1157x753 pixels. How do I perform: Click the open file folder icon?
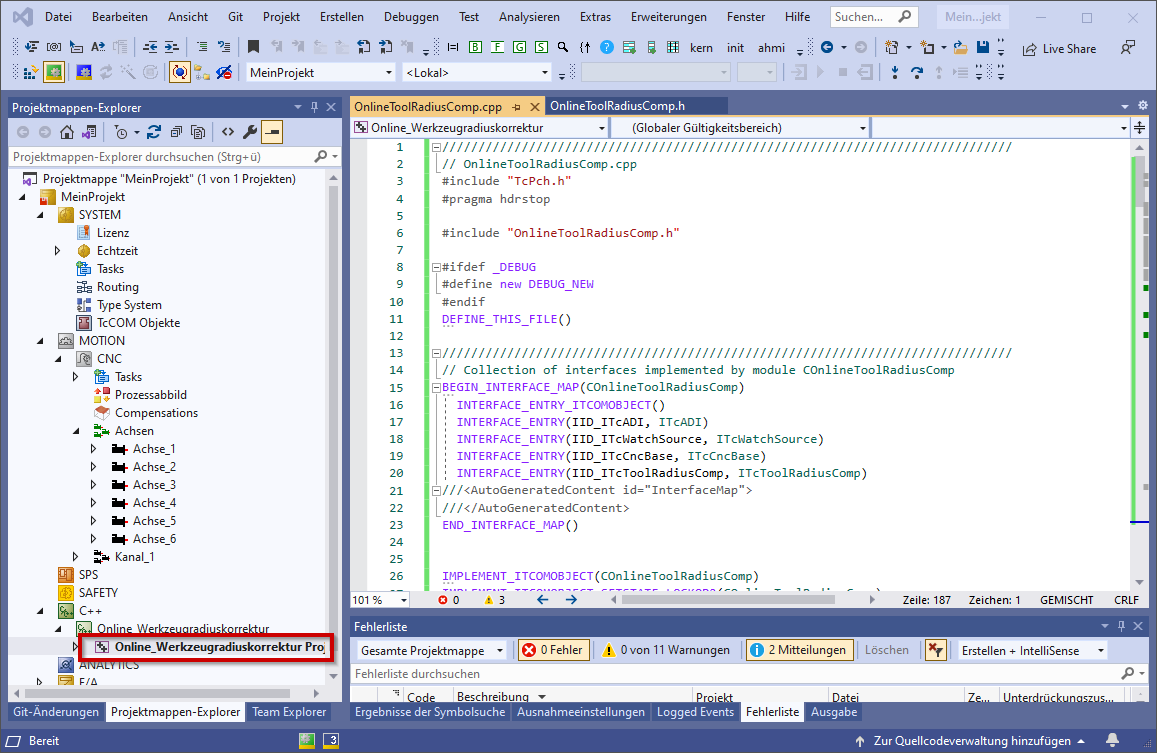point(961,48)
